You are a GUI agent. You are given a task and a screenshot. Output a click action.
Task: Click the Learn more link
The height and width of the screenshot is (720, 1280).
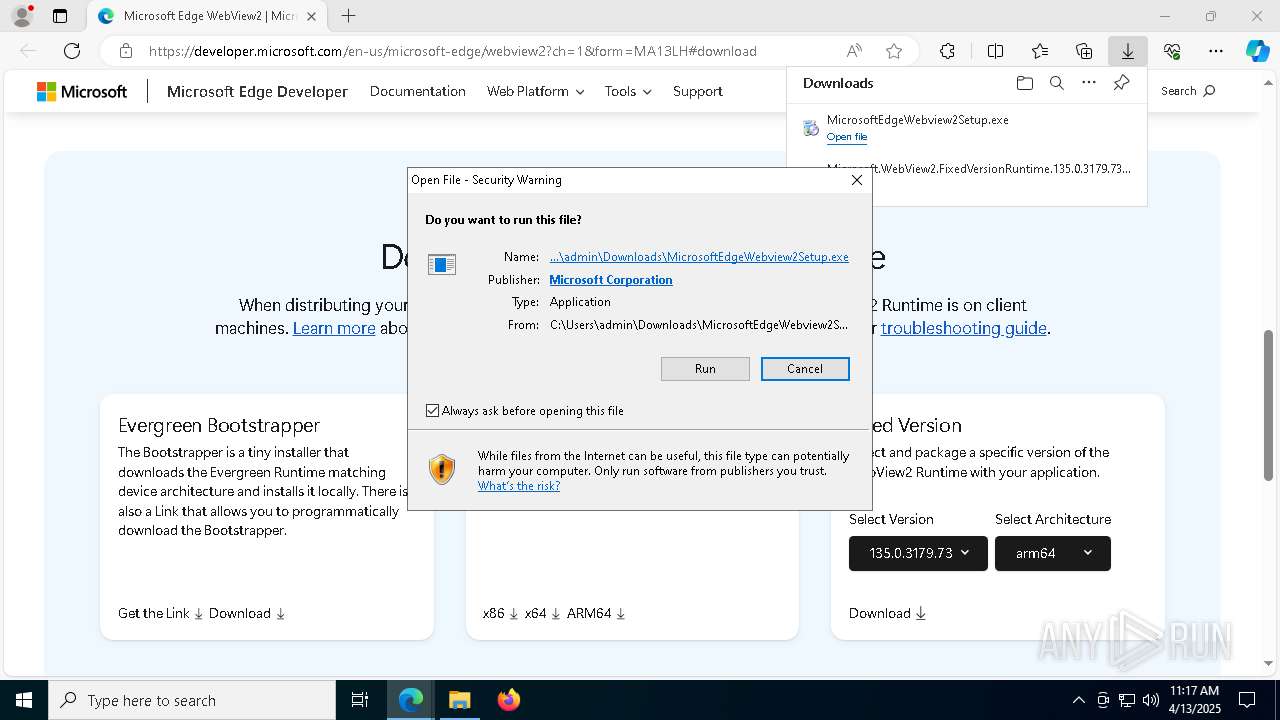pyautogui.click(x=334, y=328)
